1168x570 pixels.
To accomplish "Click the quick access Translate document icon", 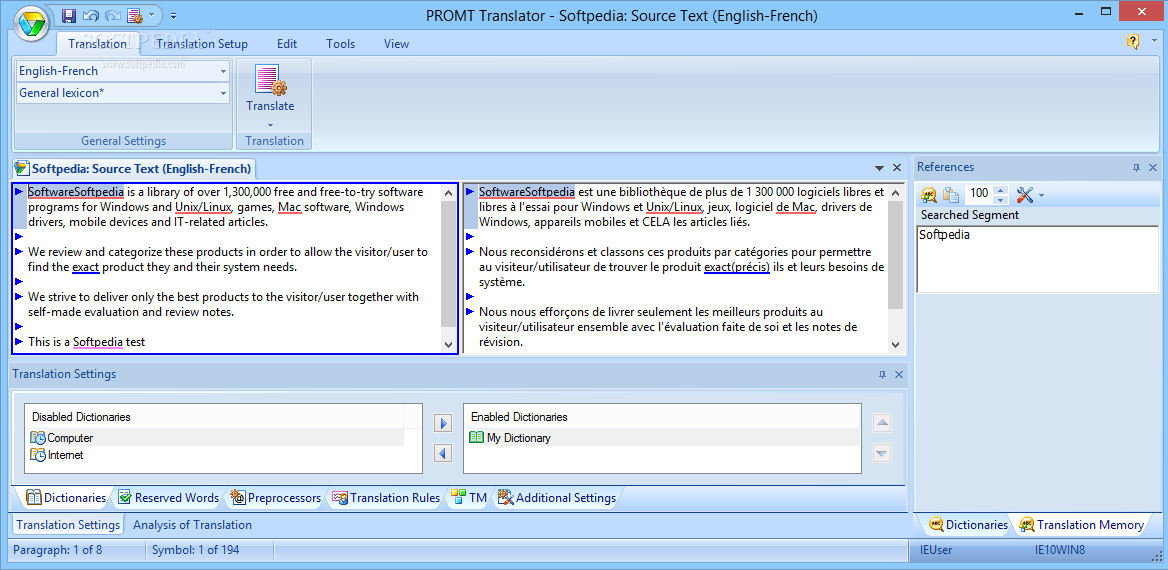I will 135,15.
